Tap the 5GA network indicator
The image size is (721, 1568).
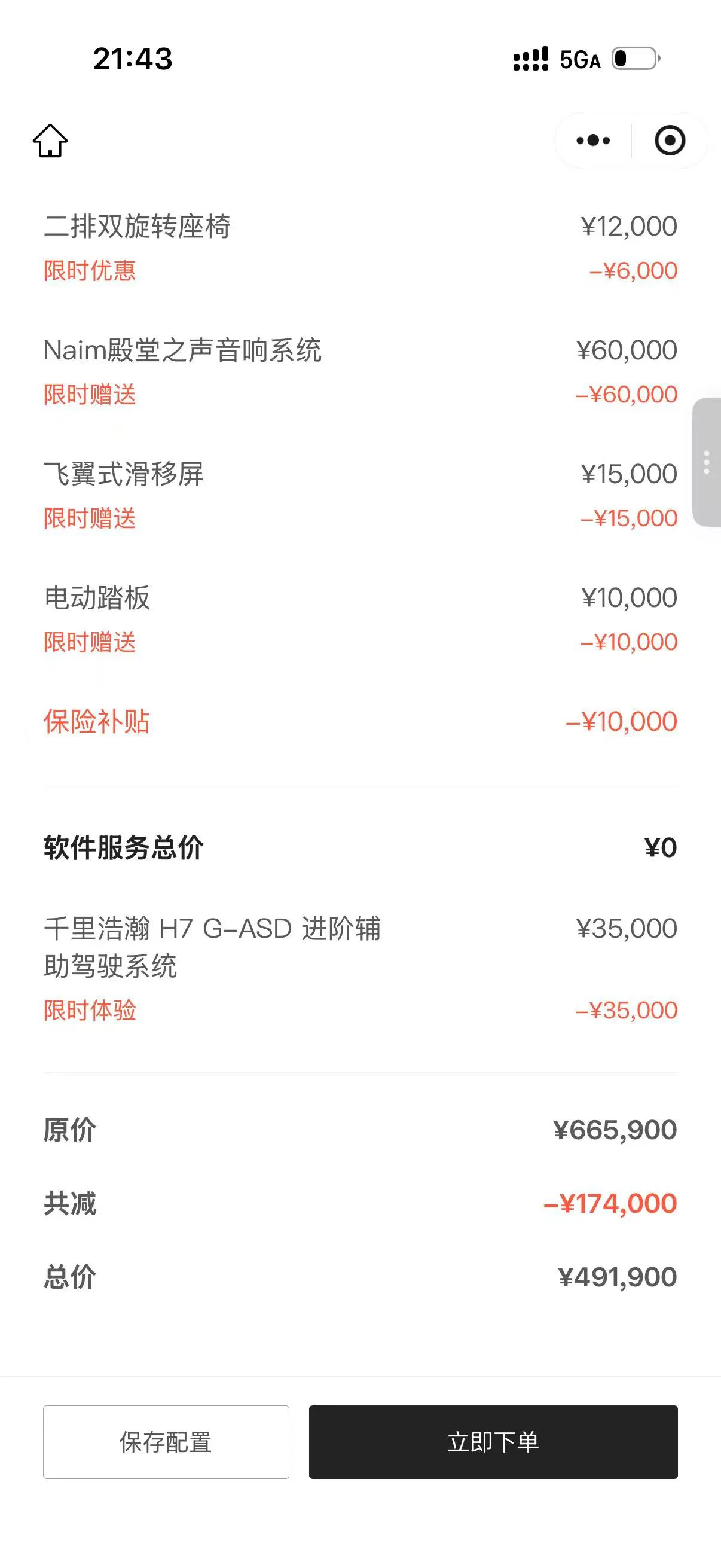(580, 60)
